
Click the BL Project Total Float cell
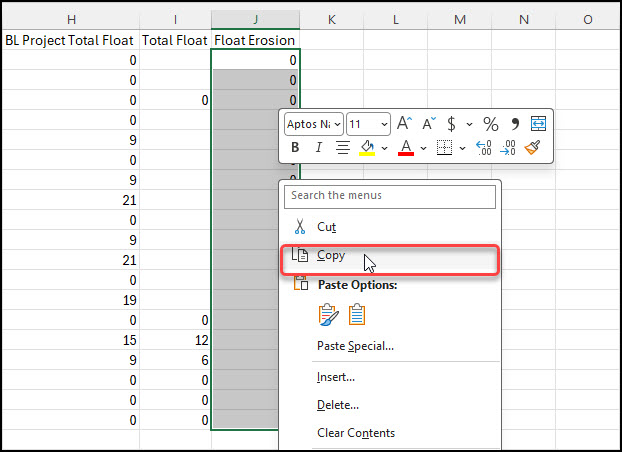point(71,40)
